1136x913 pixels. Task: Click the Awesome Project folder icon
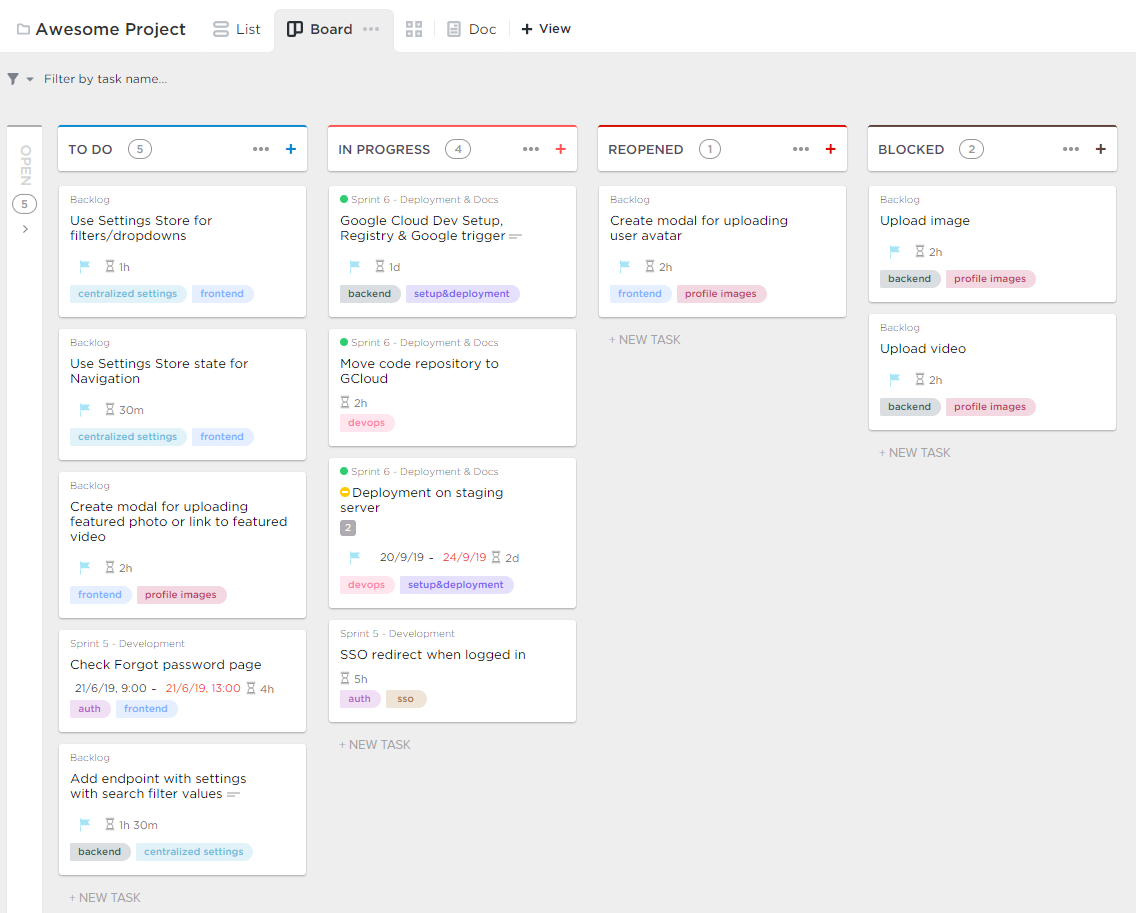(x=23, y=29)
